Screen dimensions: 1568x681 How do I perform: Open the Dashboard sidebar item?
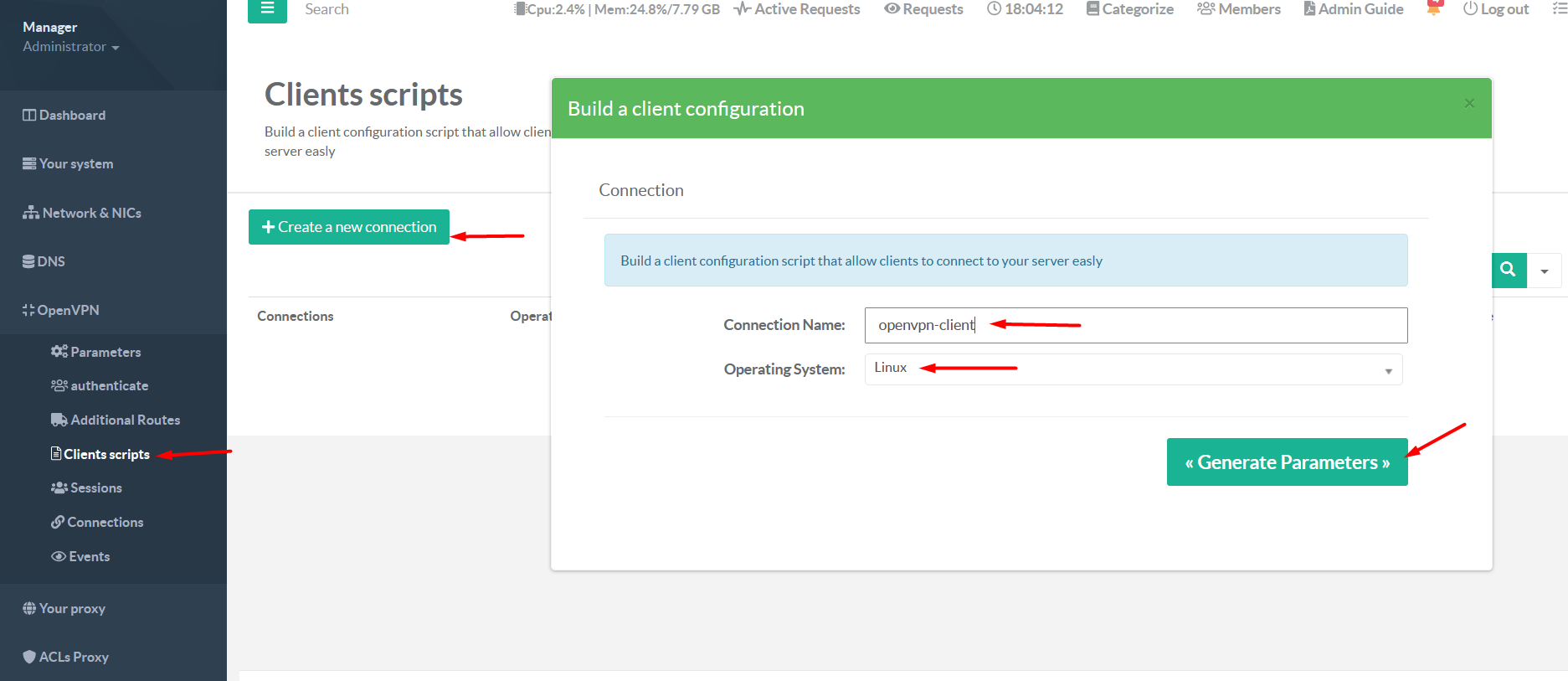click(64, 116)
